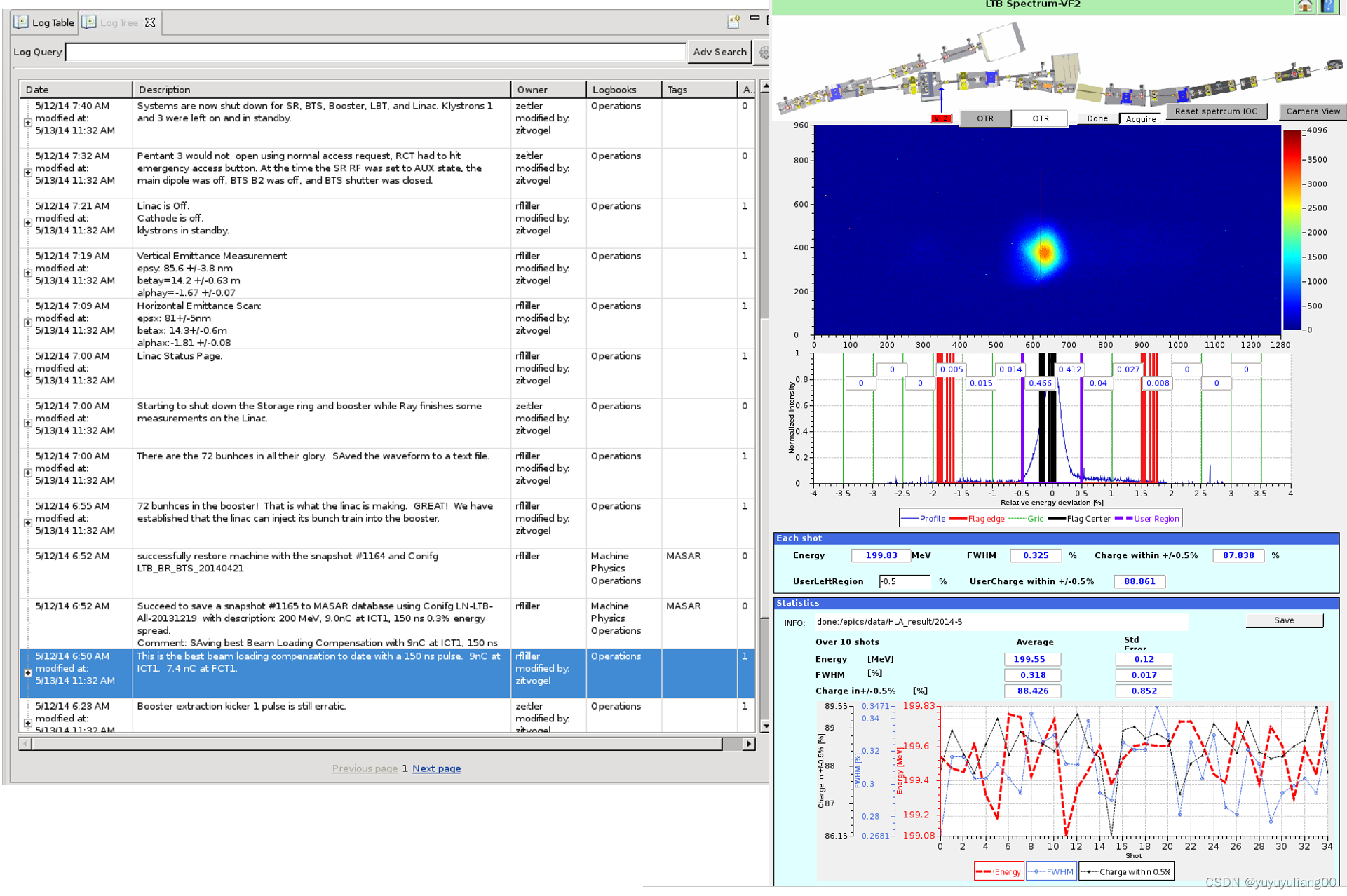Image resolution: width=1347 pixels, height=896 pixels.
Task: Open the log query settings gear
Action: click(764, 52)
